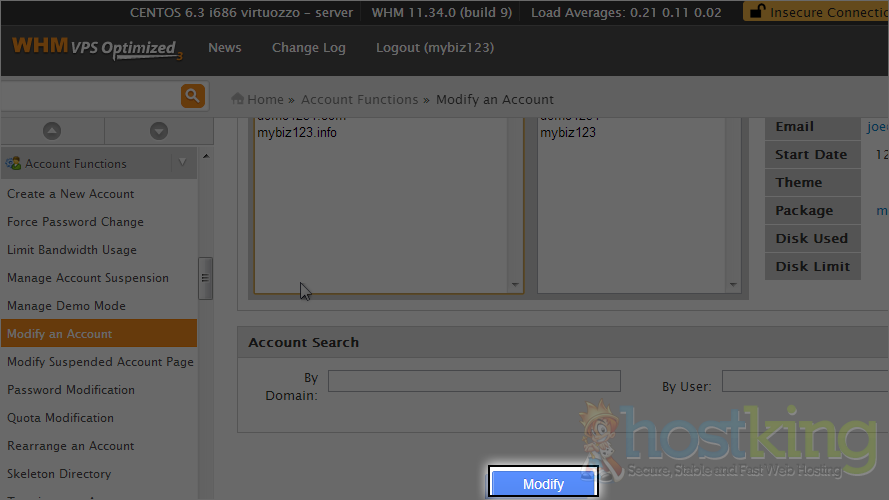Select mybiz123.info in the domain list
The width and height of the screenshot is (889, 500).
coord(297,133)
